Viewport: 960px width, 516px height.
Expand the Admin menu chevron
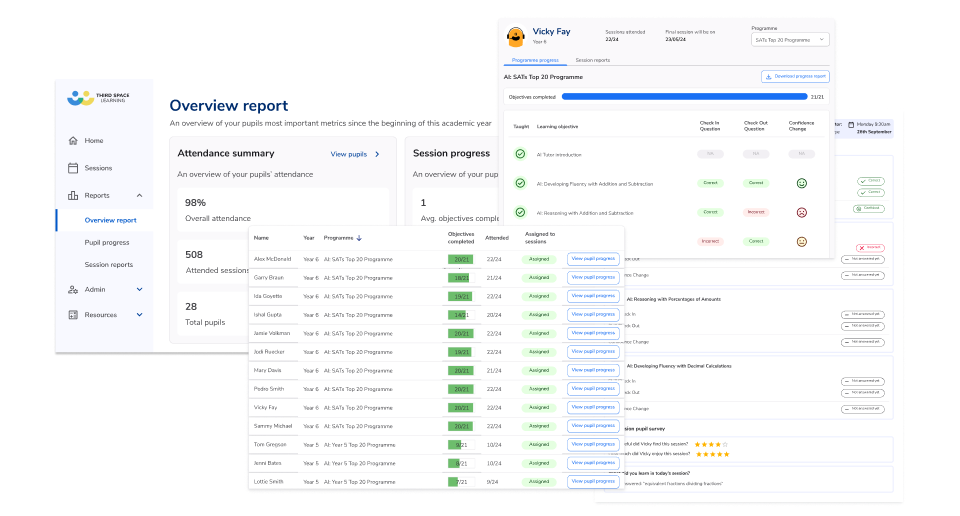coord(139,289)
